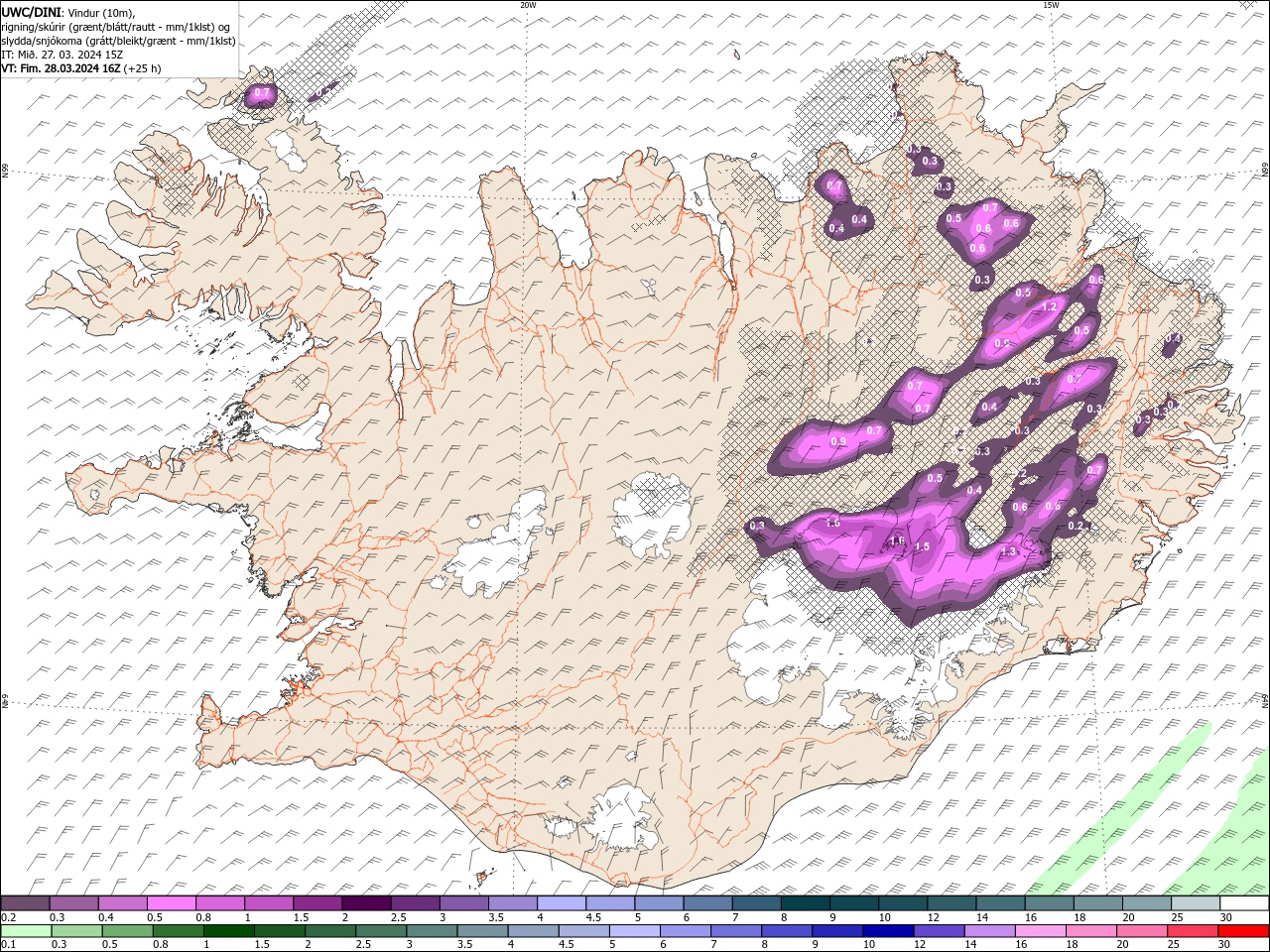Pick the lower scale deep blue swatch at 10

click(x=888, y=931)
